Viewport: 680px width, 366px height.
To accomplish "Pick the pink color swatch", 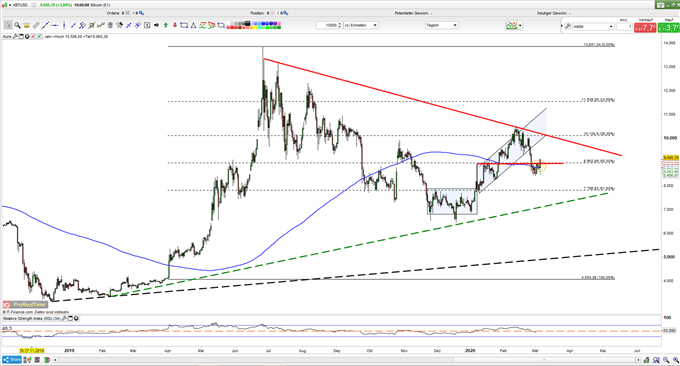I will pos(279,23).
